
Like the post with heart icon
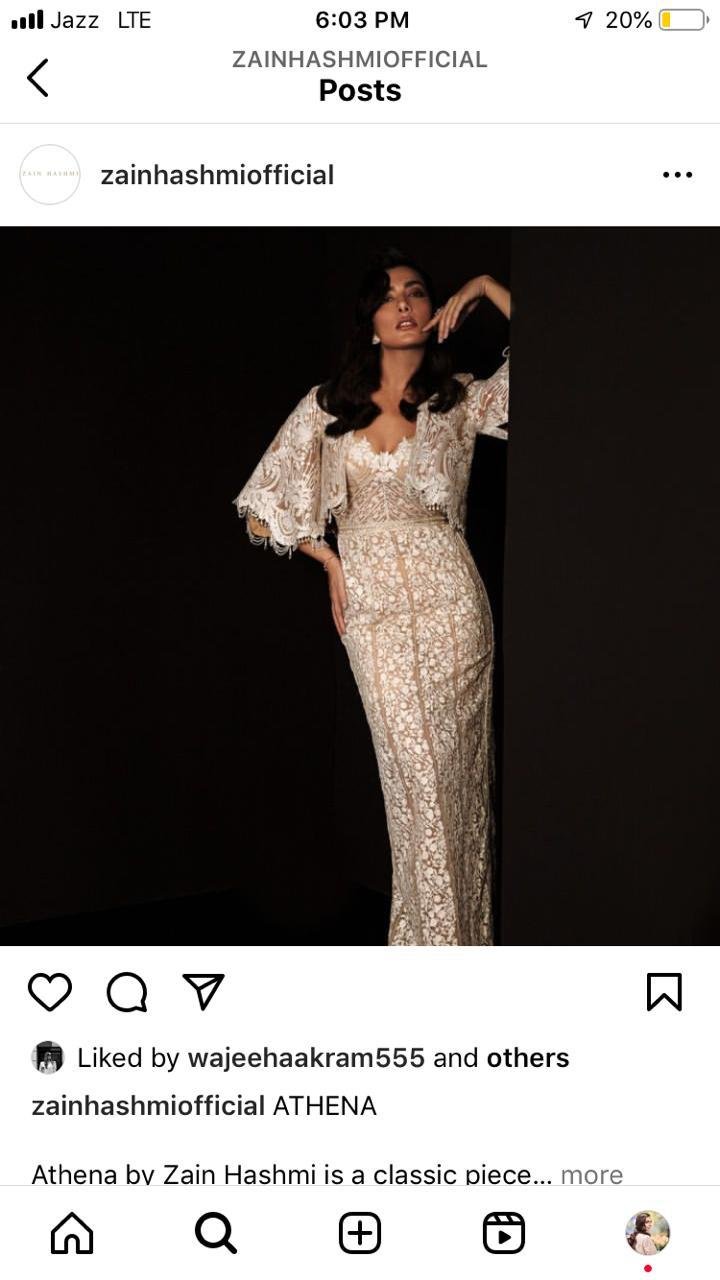click(50, 992)
